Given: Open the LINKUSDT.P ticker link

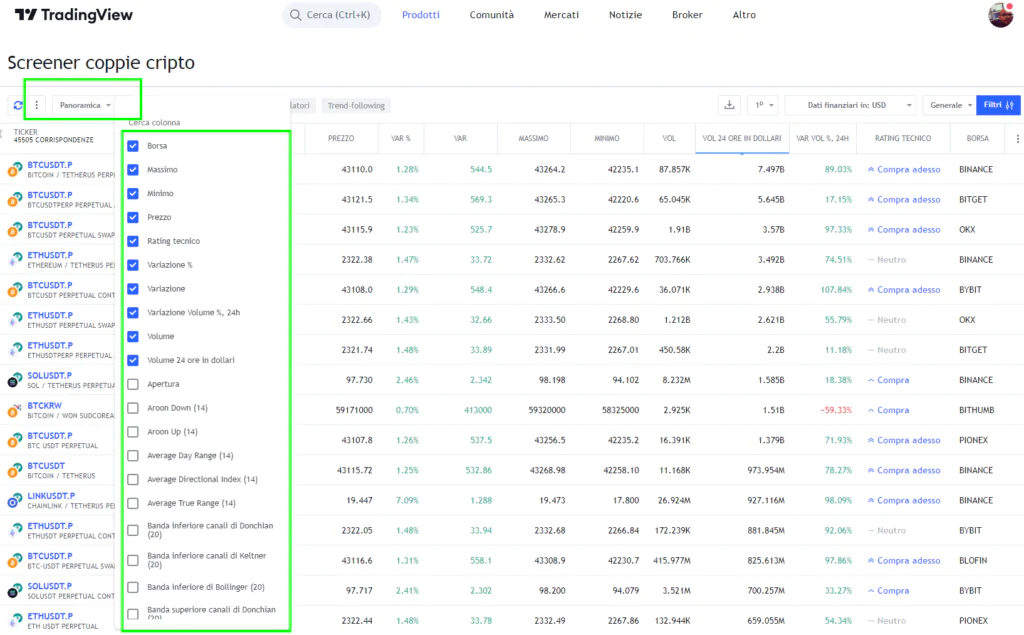Looking at the screenshot, I should (51, 496).
